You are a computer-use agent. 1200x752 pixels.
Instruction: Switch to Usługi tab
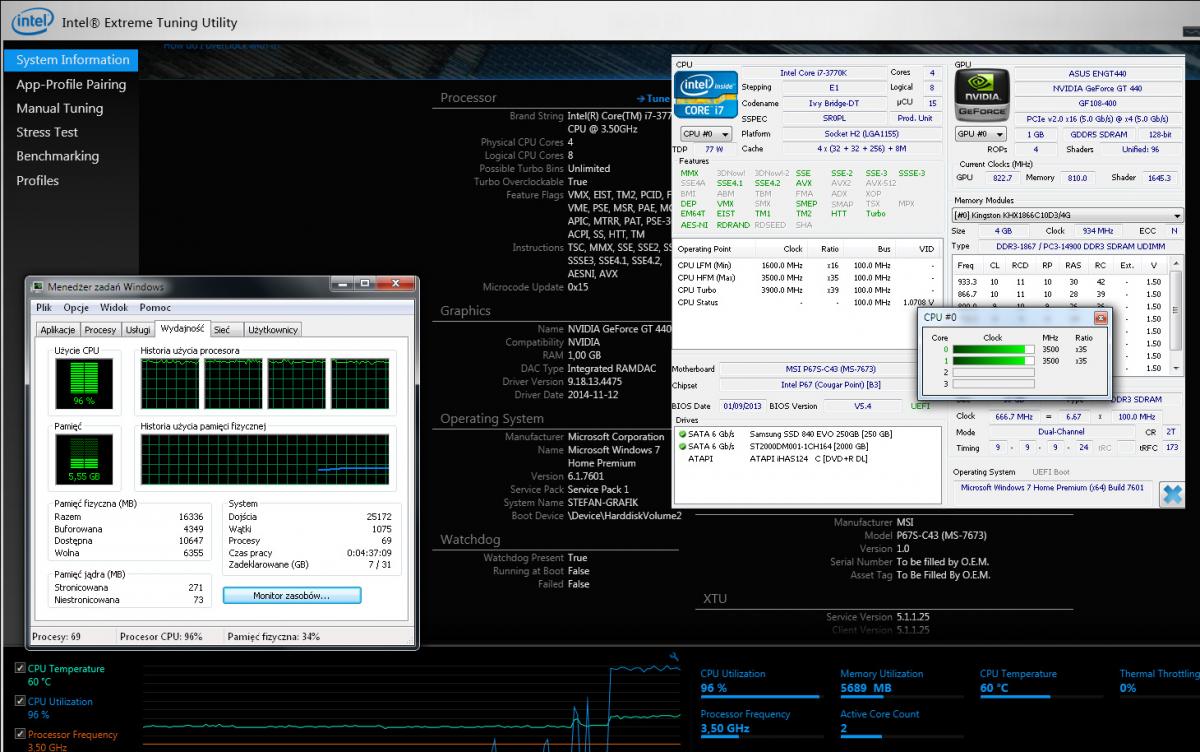point(138,329)
